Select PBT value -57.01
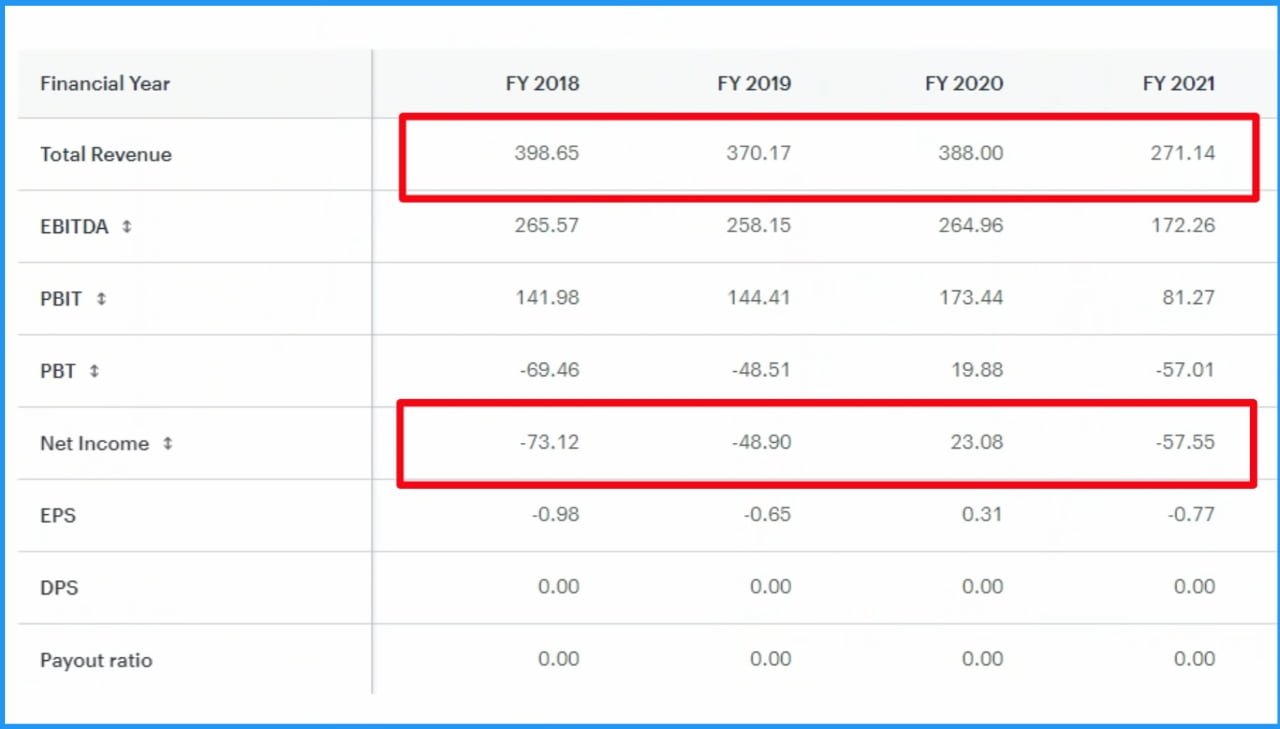This screenshot has height=729, width=1280. pos(1185,370)
